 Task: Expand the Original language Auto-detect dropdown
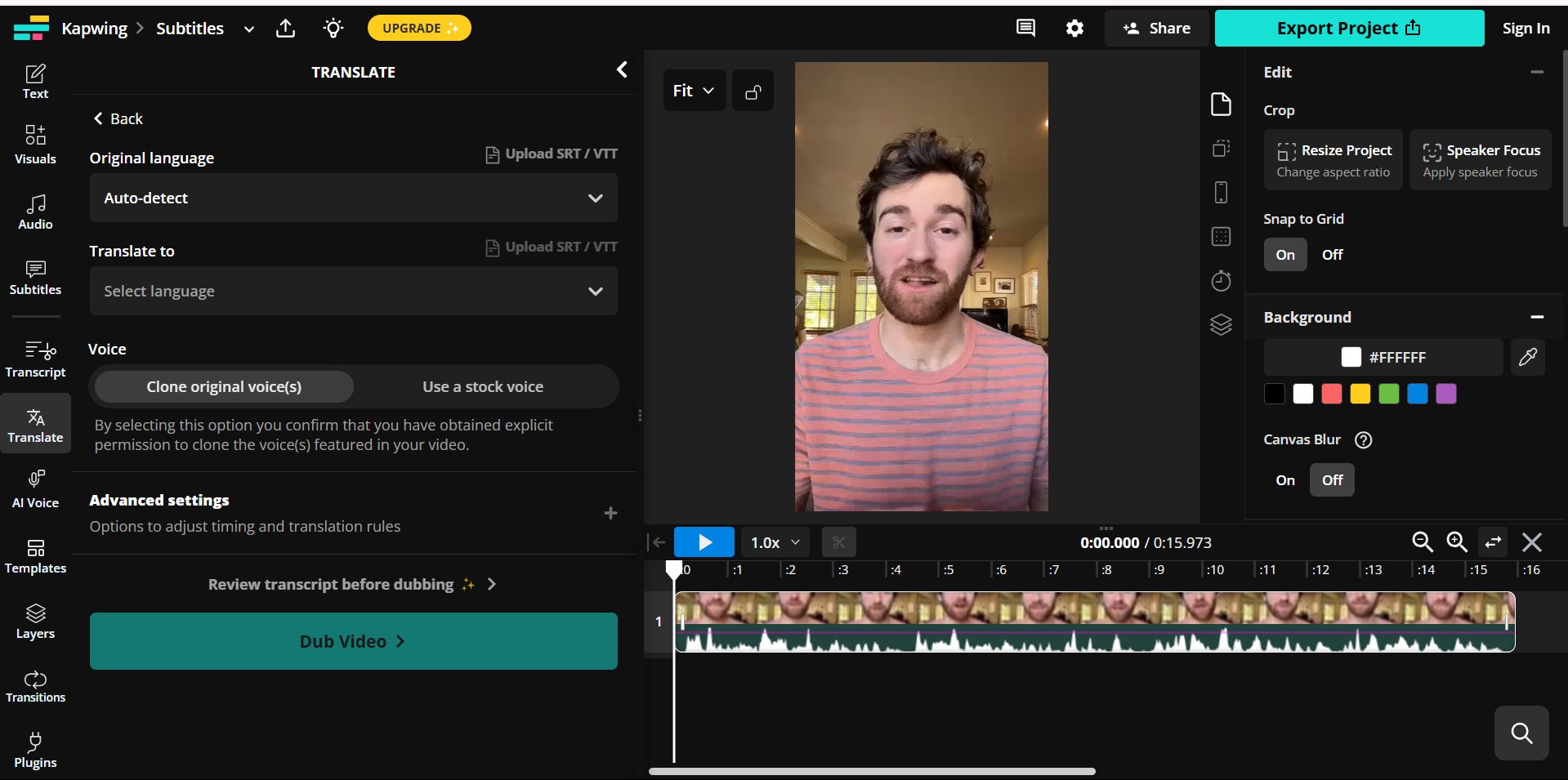(x=352, y=198)
